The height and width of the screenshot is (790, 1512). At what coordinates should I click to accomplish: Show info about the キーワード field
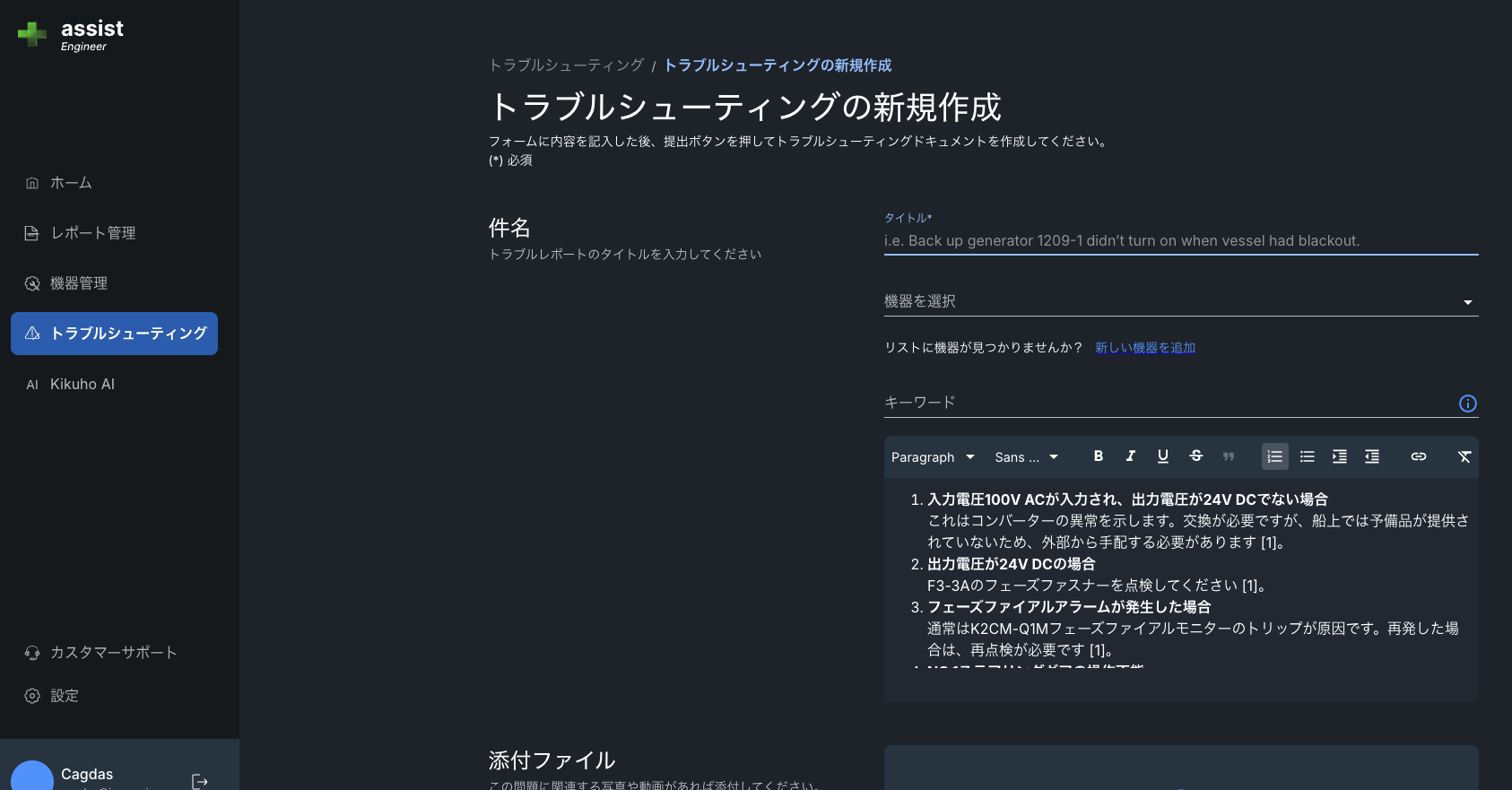click(1468, 404)
